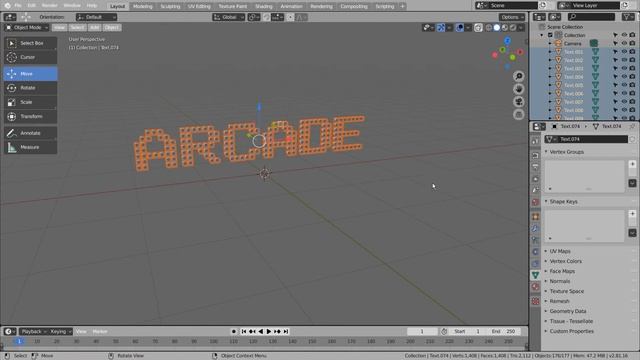Select the Measure tool

coord(31,147)
